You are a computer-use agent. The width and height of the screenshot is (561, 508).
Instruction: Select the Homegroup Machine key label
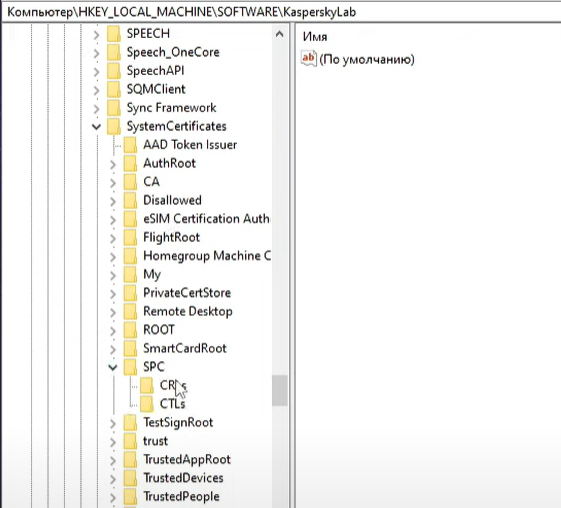(x=207, y=256)
